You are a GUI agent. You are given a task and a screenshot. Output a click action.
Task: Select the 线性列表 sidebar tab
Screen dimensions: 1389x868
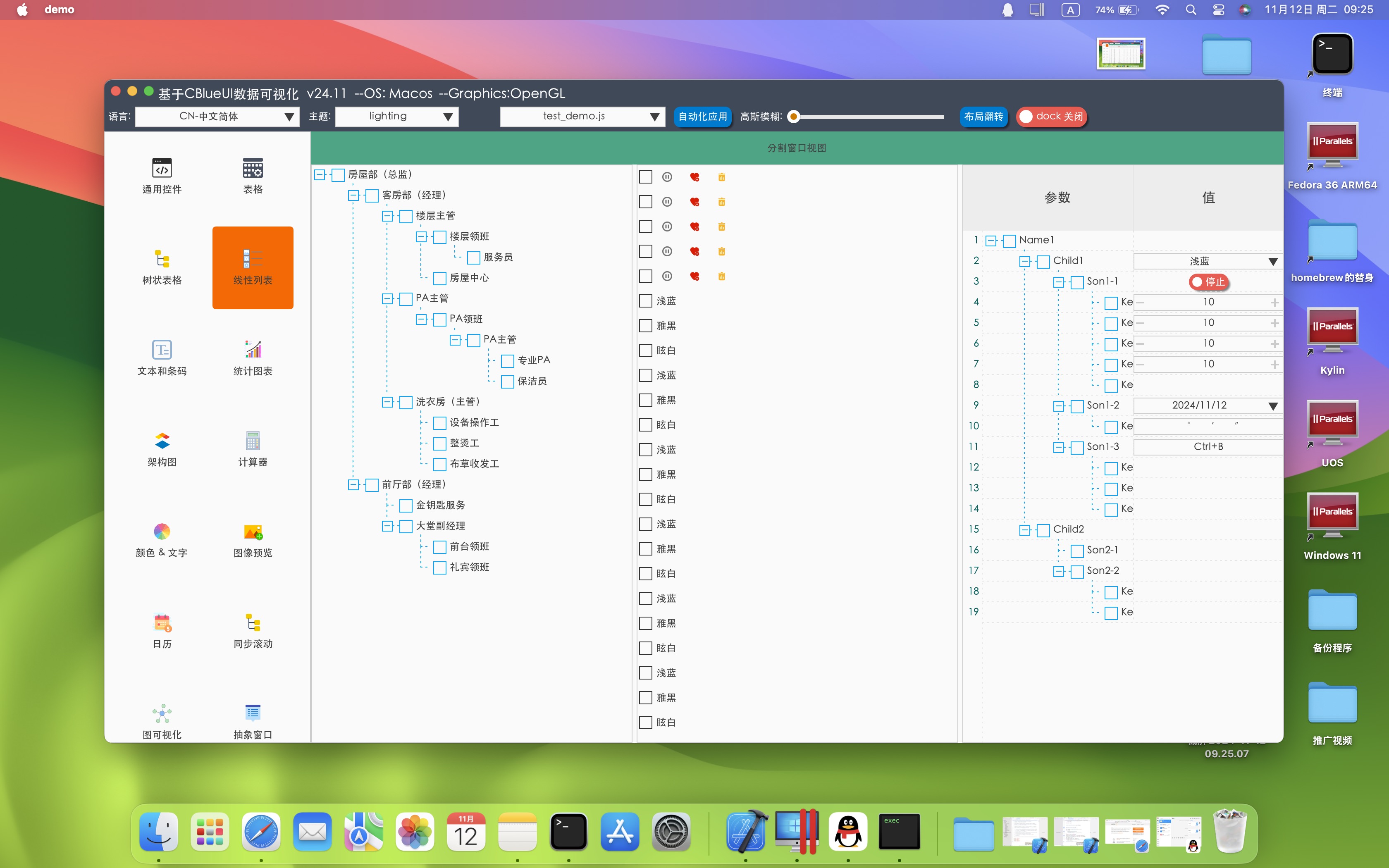pyautogui.click(x=253, y=267)
